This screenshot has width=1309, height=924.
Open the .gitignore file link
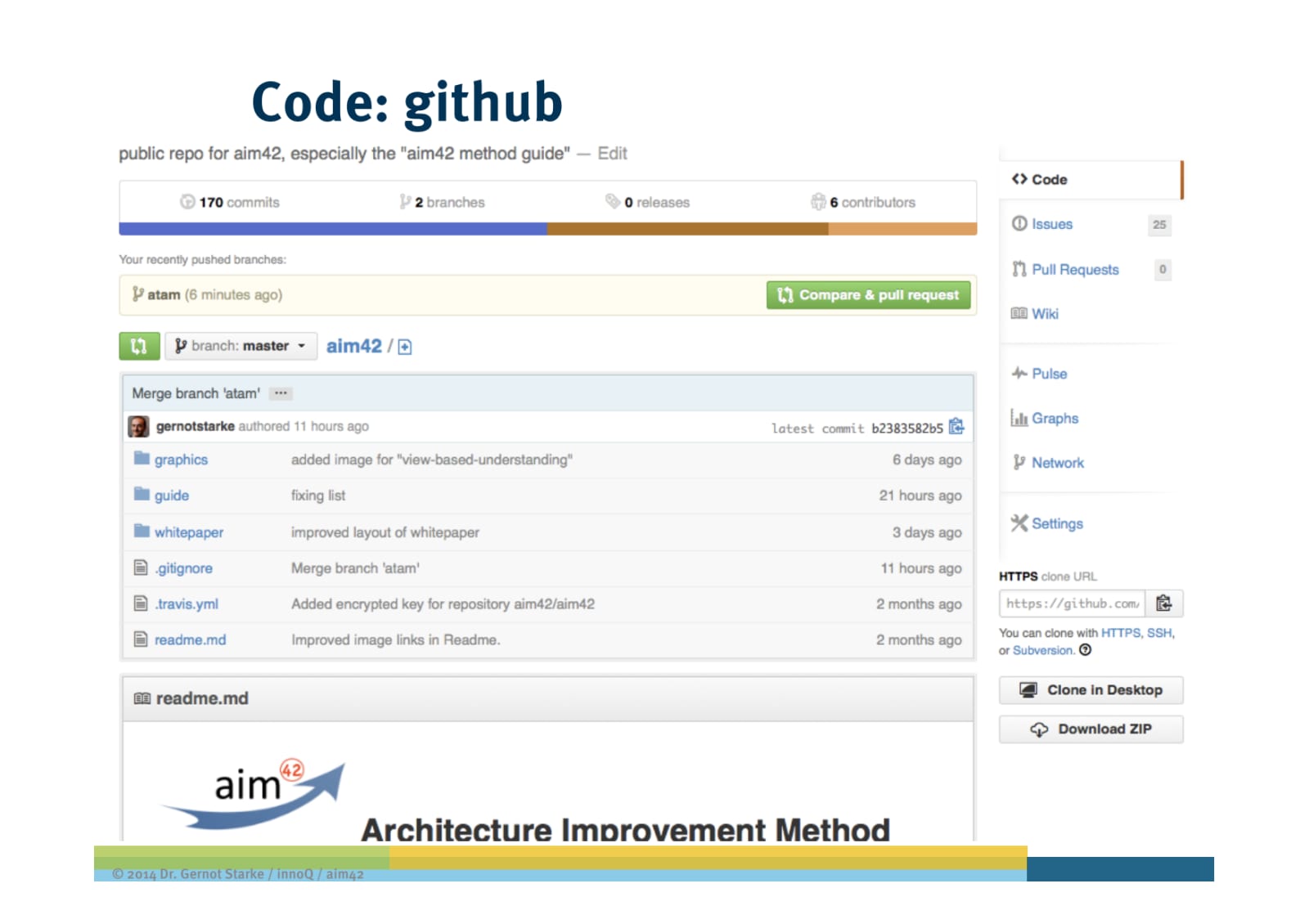click(184, 568)
